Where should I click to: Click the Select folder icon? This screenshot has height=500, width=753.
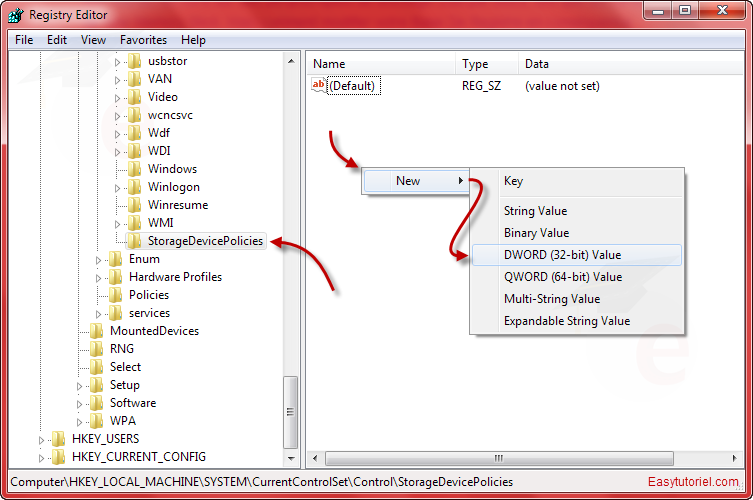tap(97, 367)
